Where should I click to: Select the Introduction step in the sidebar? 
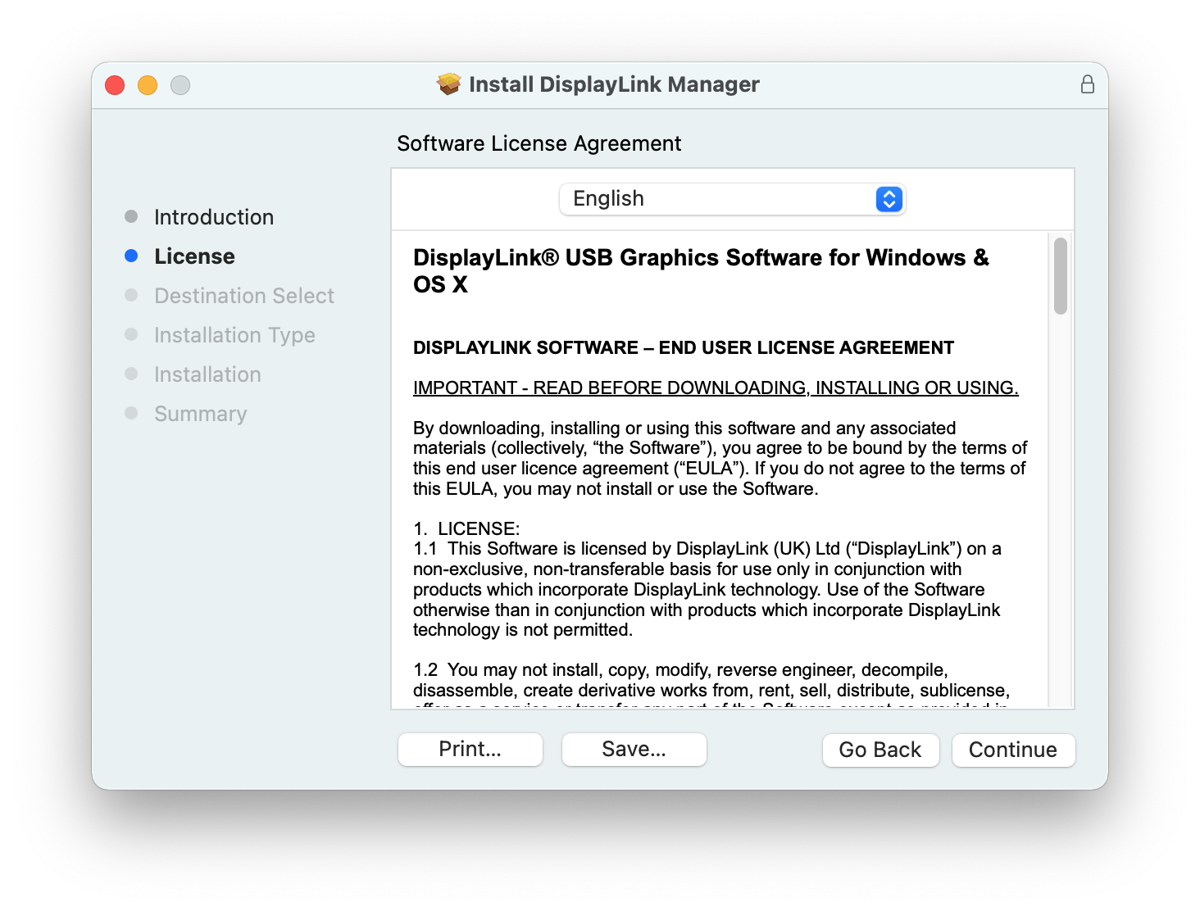[x=213, y=216]
